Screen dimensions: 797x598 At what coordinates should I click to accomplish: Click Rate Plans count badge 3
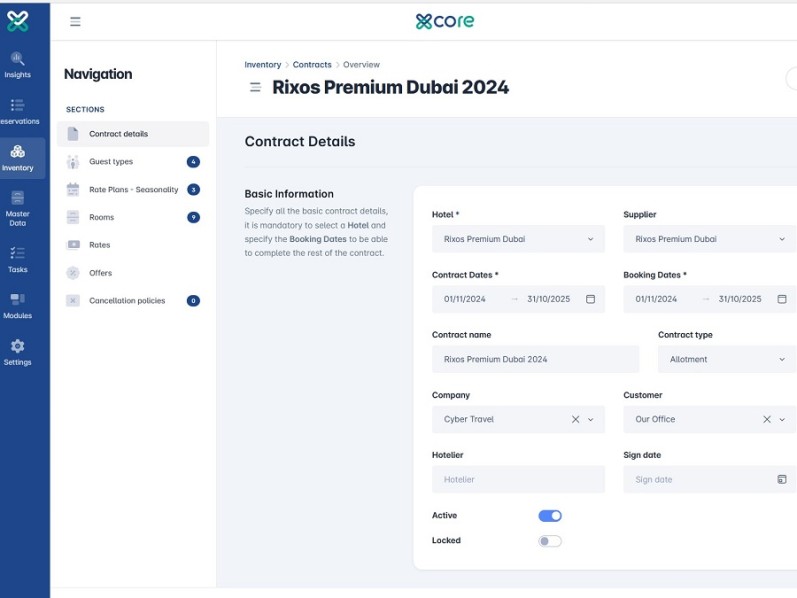coord(193,190)
